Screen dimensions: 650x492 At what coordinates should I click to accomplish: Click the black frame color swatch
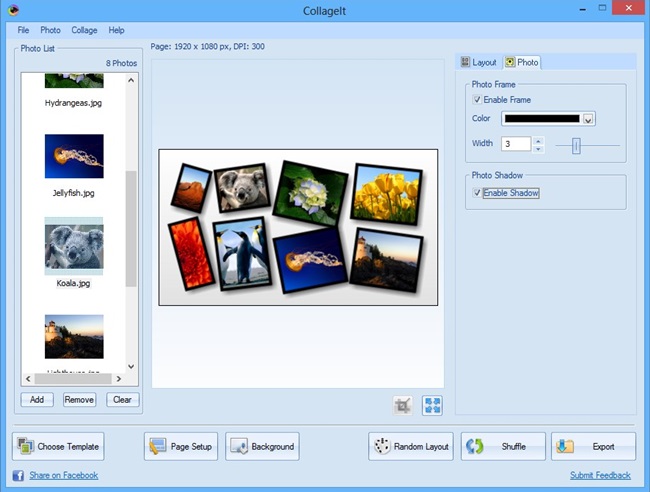click(x=542, y=119)
